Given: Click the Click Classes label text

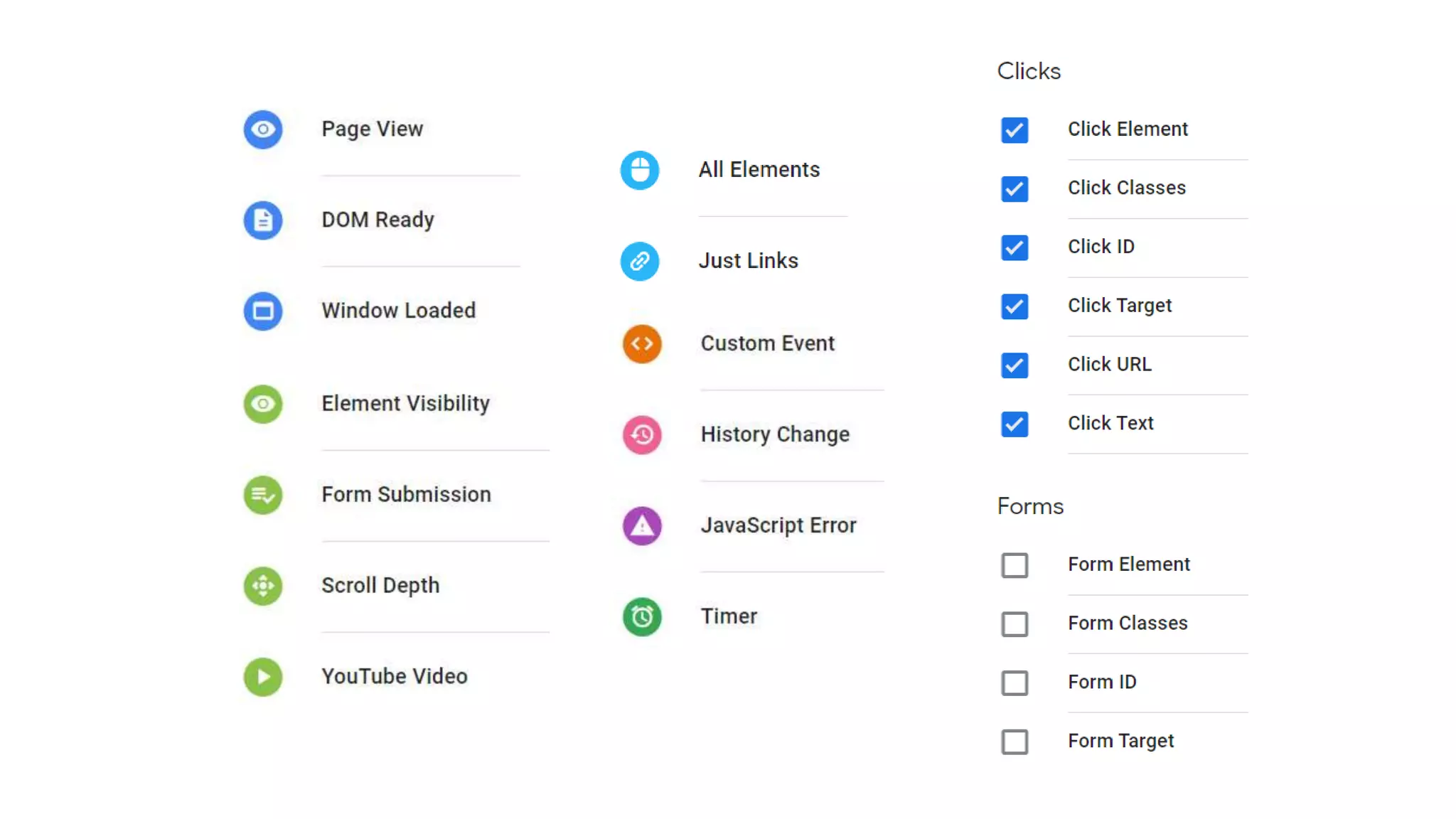Looking at the screenshot, I should pyautogui.click(x=1126, y=188).
